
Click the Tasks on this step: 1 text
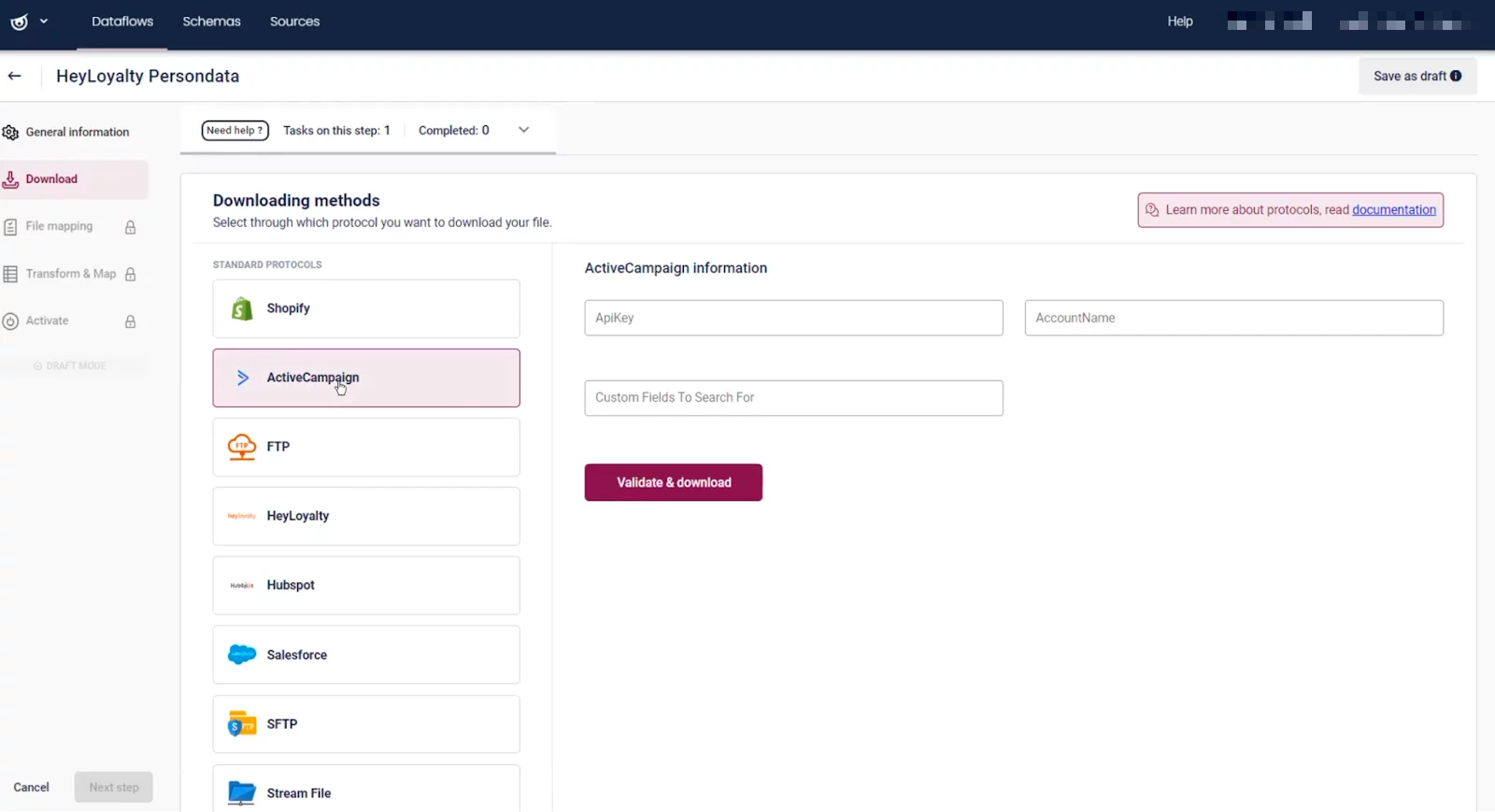336,130
